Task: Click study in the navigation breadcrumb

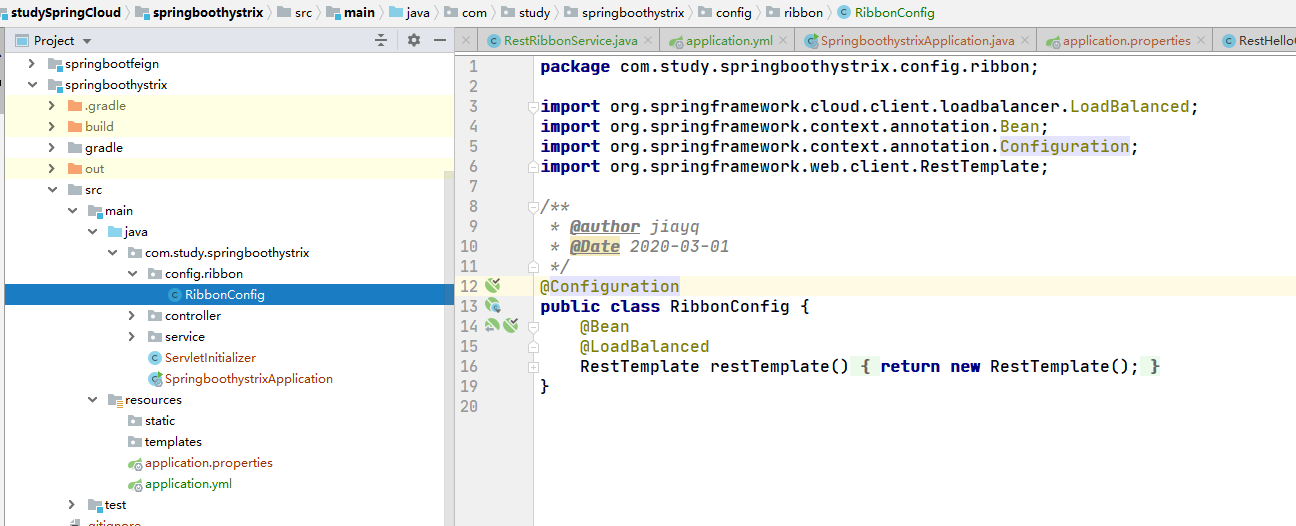Action: click(x=535, y=13)
